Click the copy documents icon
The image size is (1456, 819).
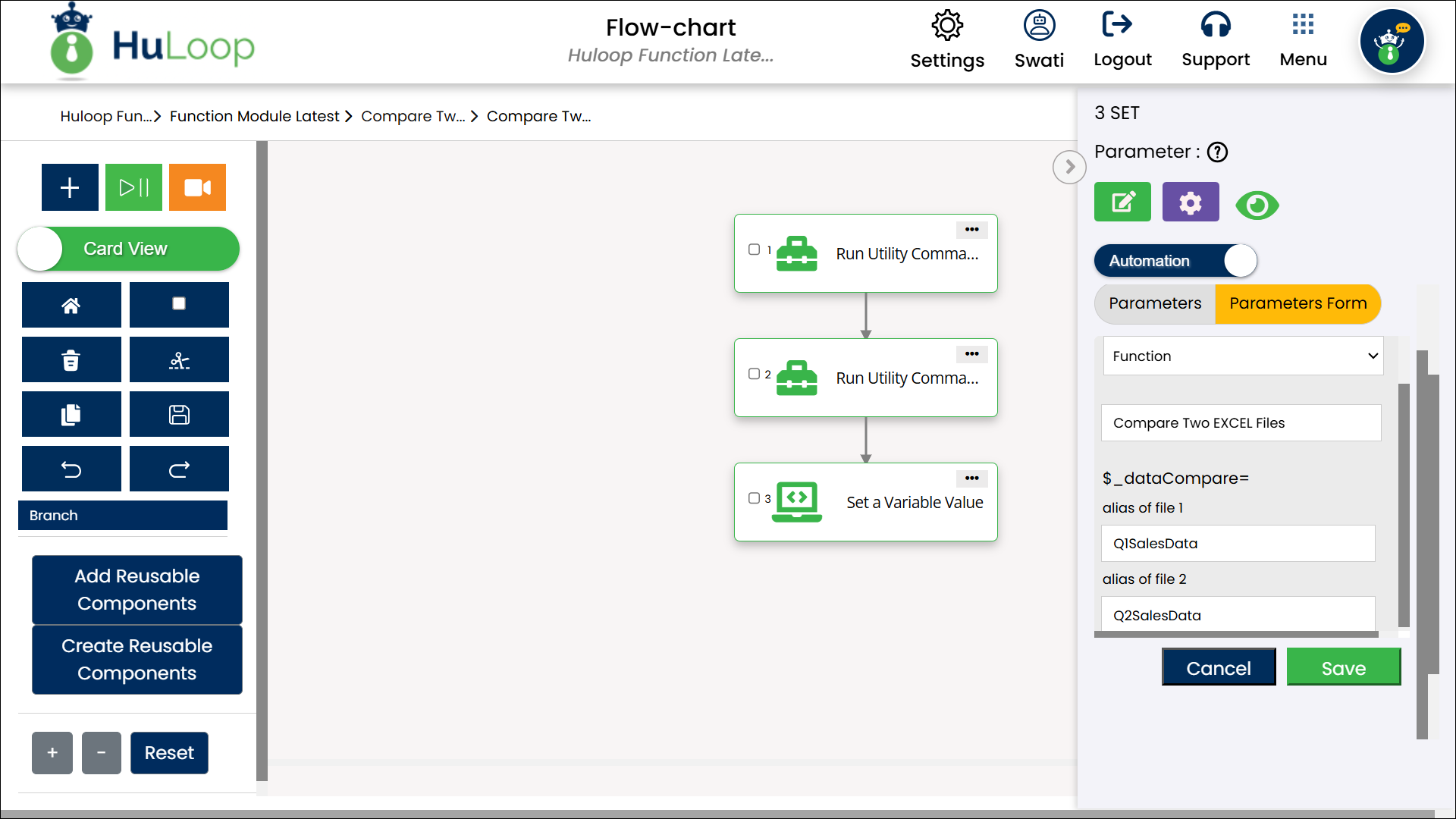click(x=71, y=415)
